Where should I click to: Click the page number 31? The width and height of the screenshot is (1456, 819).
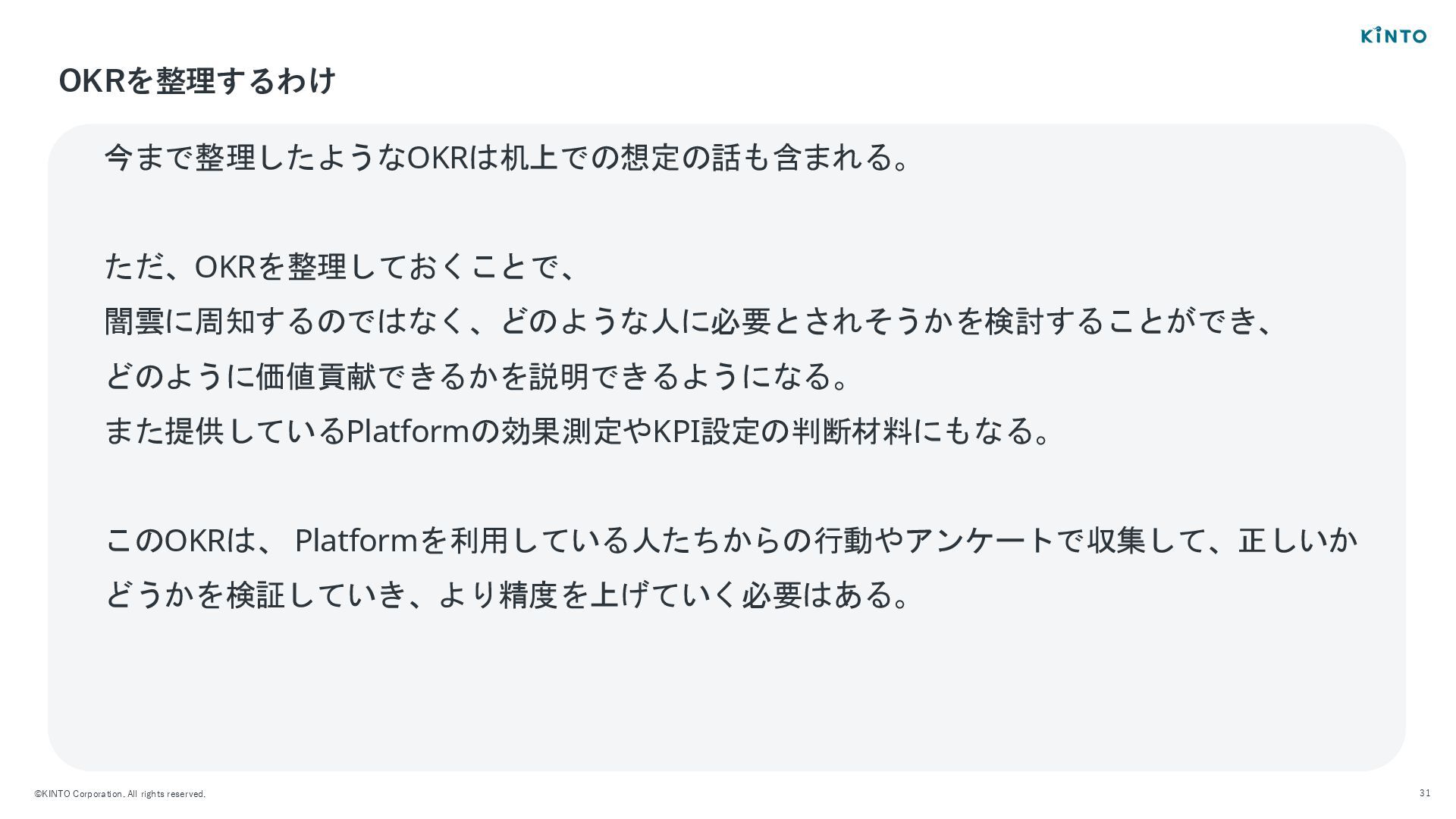coord(1425,793)
